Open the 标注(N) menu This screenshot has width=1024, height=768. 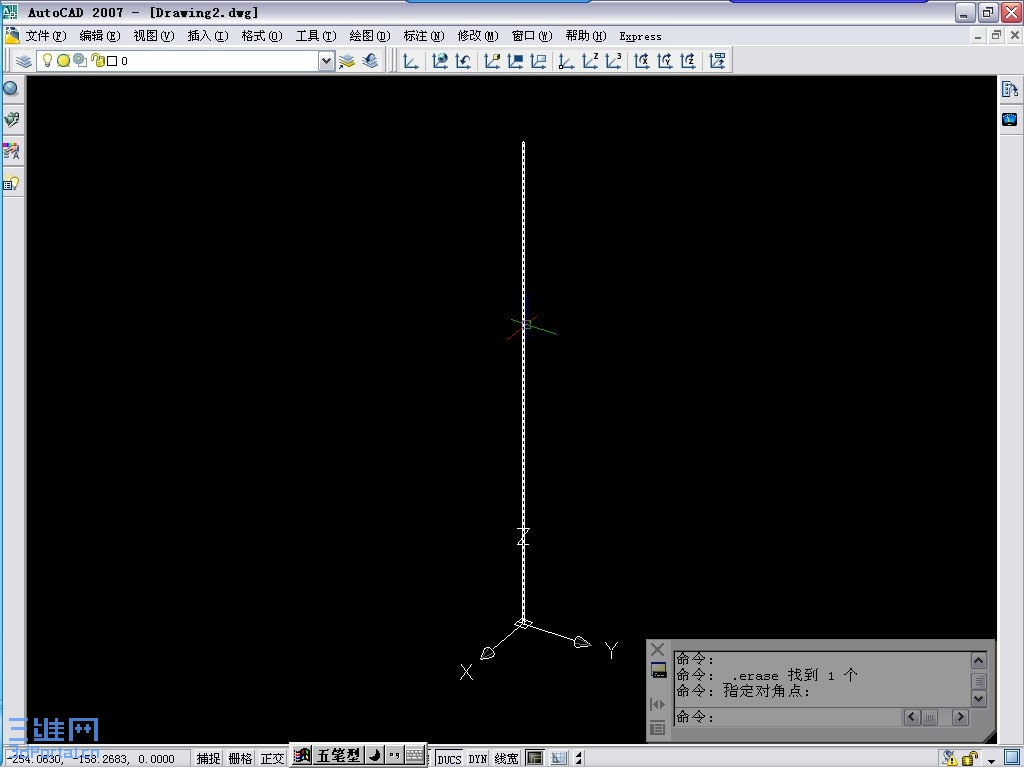(424, 36)
